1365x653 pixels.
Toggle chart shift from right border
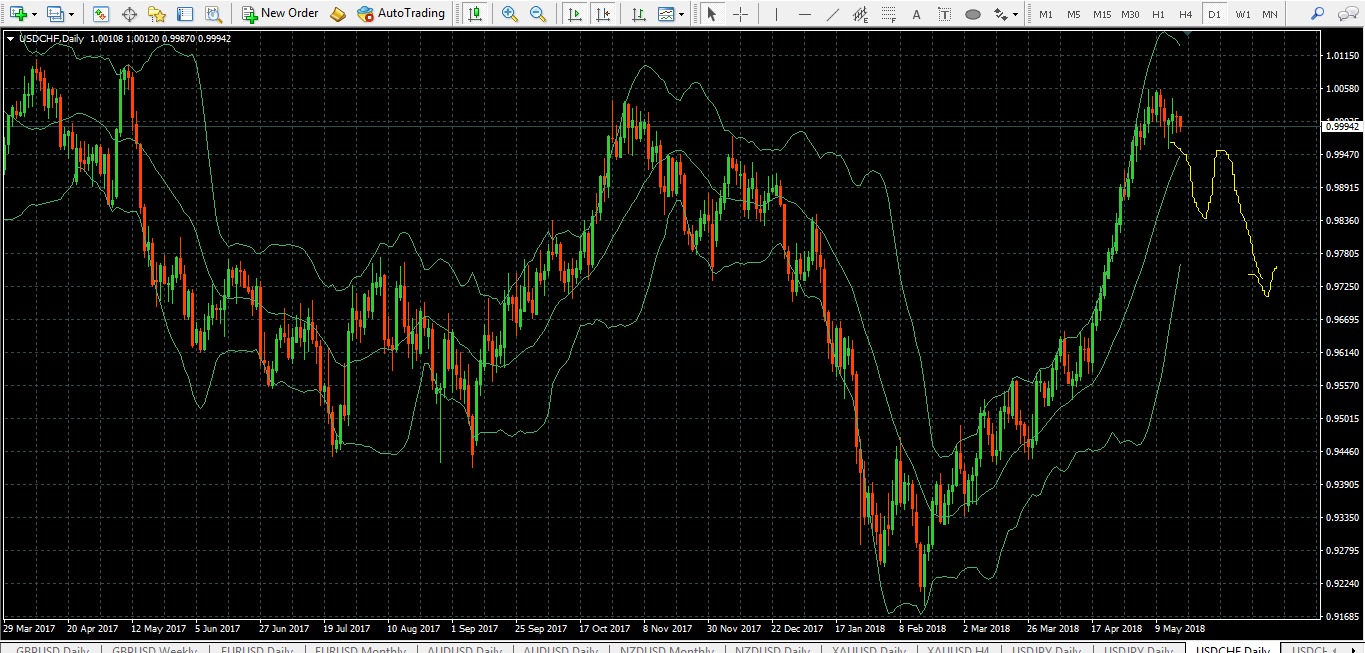(x=602, y=14)
